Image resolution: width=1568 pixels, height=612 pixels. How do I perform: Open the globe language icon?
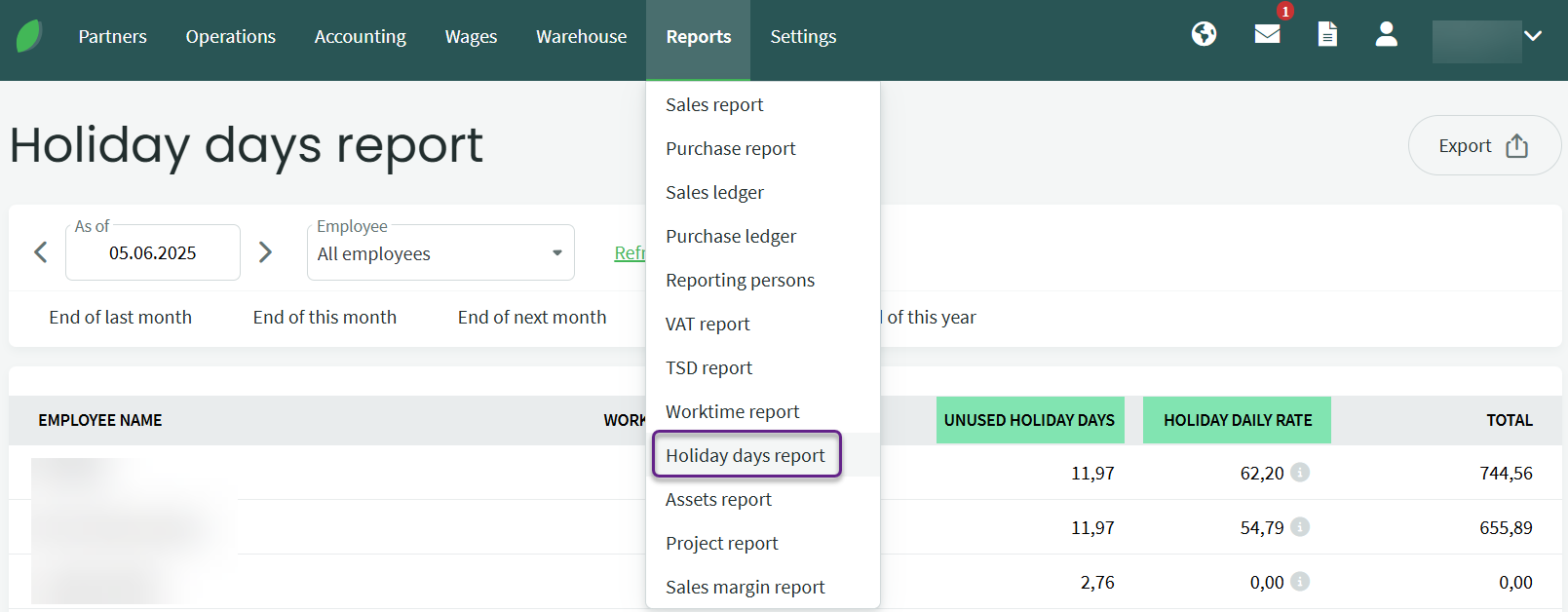click(1204, 35)
